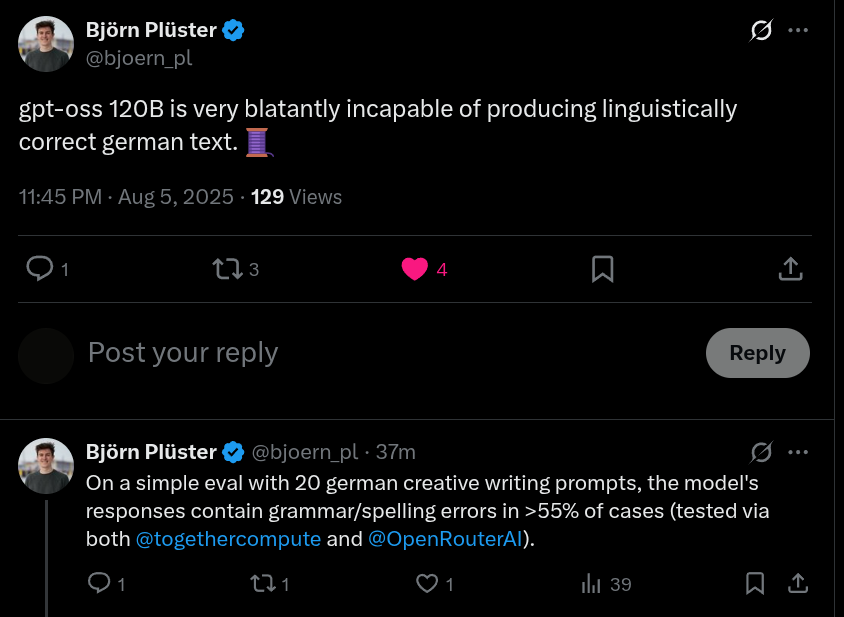Click the Post your reply field
Image resolution: width=844 pixels, height=617 pixels.
(380, 353)
